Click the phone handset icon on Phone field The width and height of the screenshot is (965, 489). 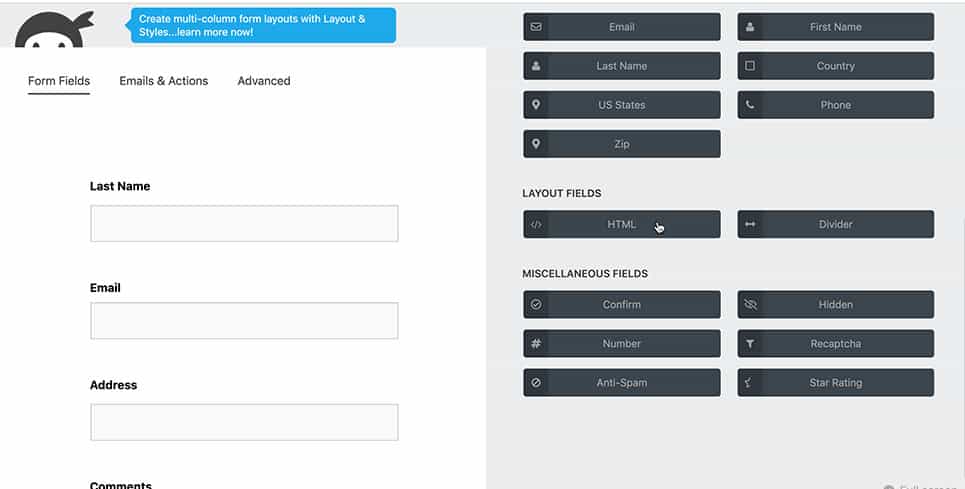[750, 105]
